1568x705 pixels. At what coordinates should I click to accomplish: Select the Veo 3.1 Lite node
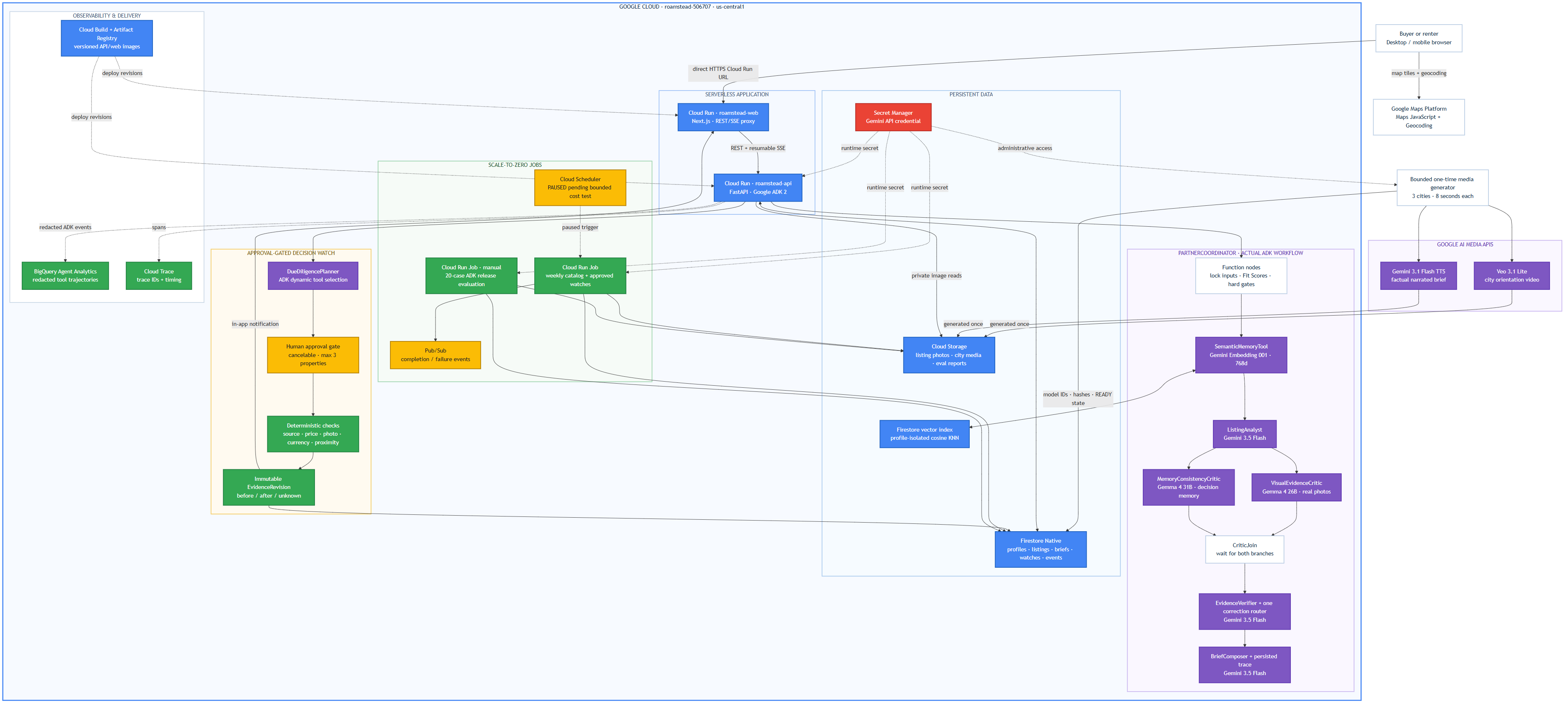(x=1511, y=275)
